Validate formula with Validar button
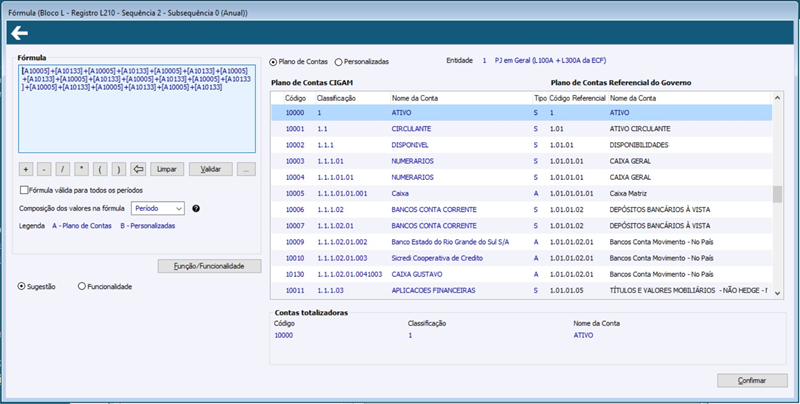 [x=211, y=169]
